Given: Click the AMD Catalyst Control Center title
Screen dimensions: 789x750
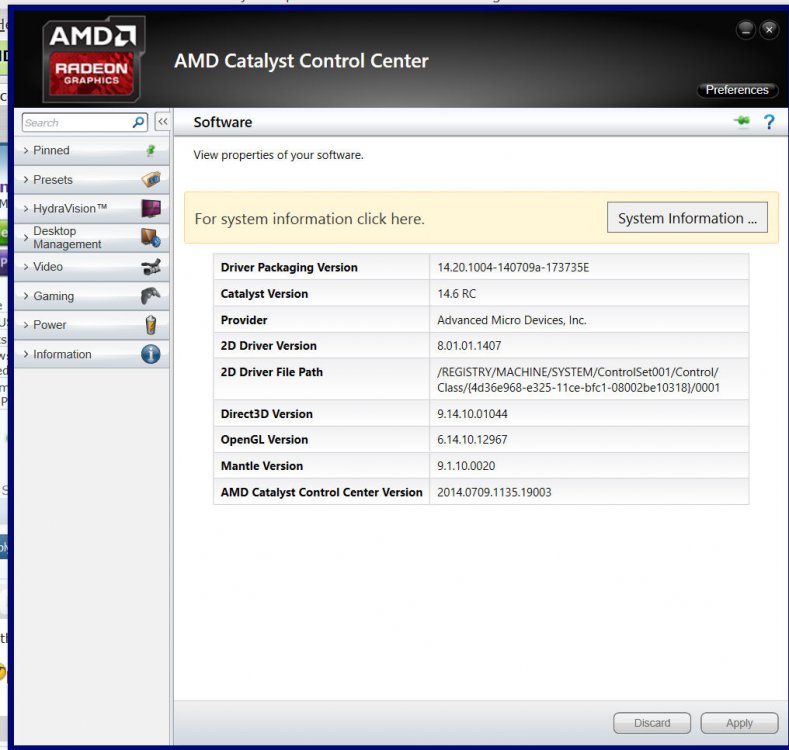Looking at the screenshot, I should 301,61.
